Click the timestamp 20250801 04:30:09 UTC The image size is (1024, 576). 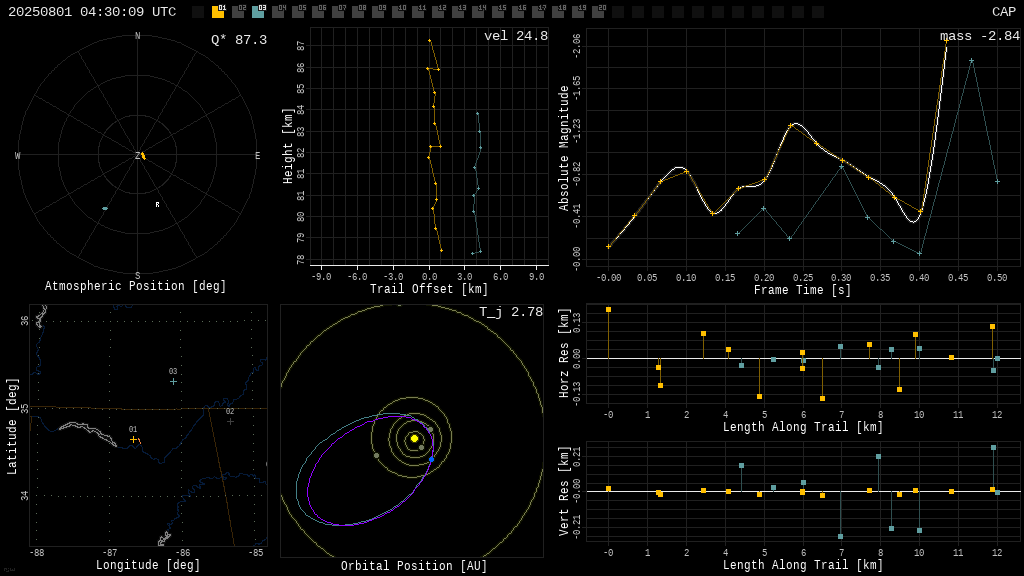(x=92, y=12)
